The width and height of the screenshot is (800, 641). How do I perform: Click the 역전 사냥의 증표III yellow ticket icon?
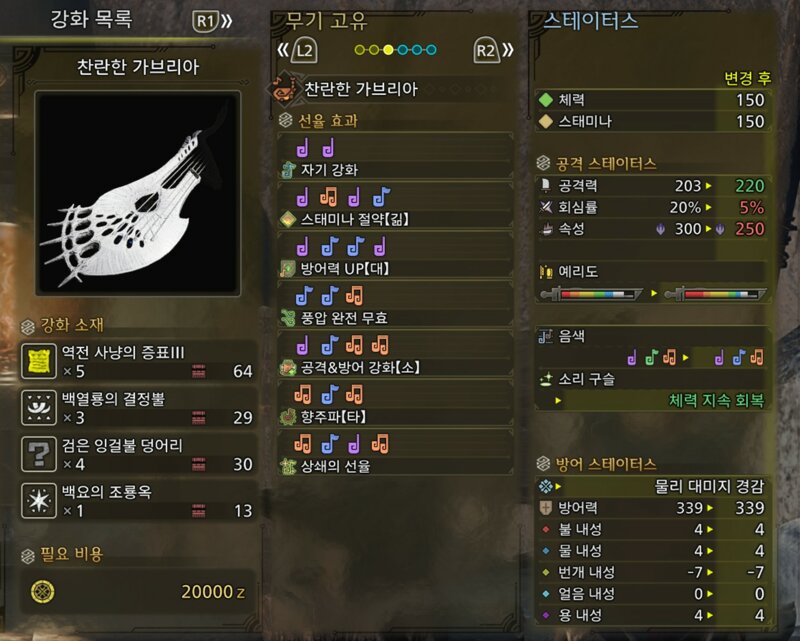click(39, 361)
